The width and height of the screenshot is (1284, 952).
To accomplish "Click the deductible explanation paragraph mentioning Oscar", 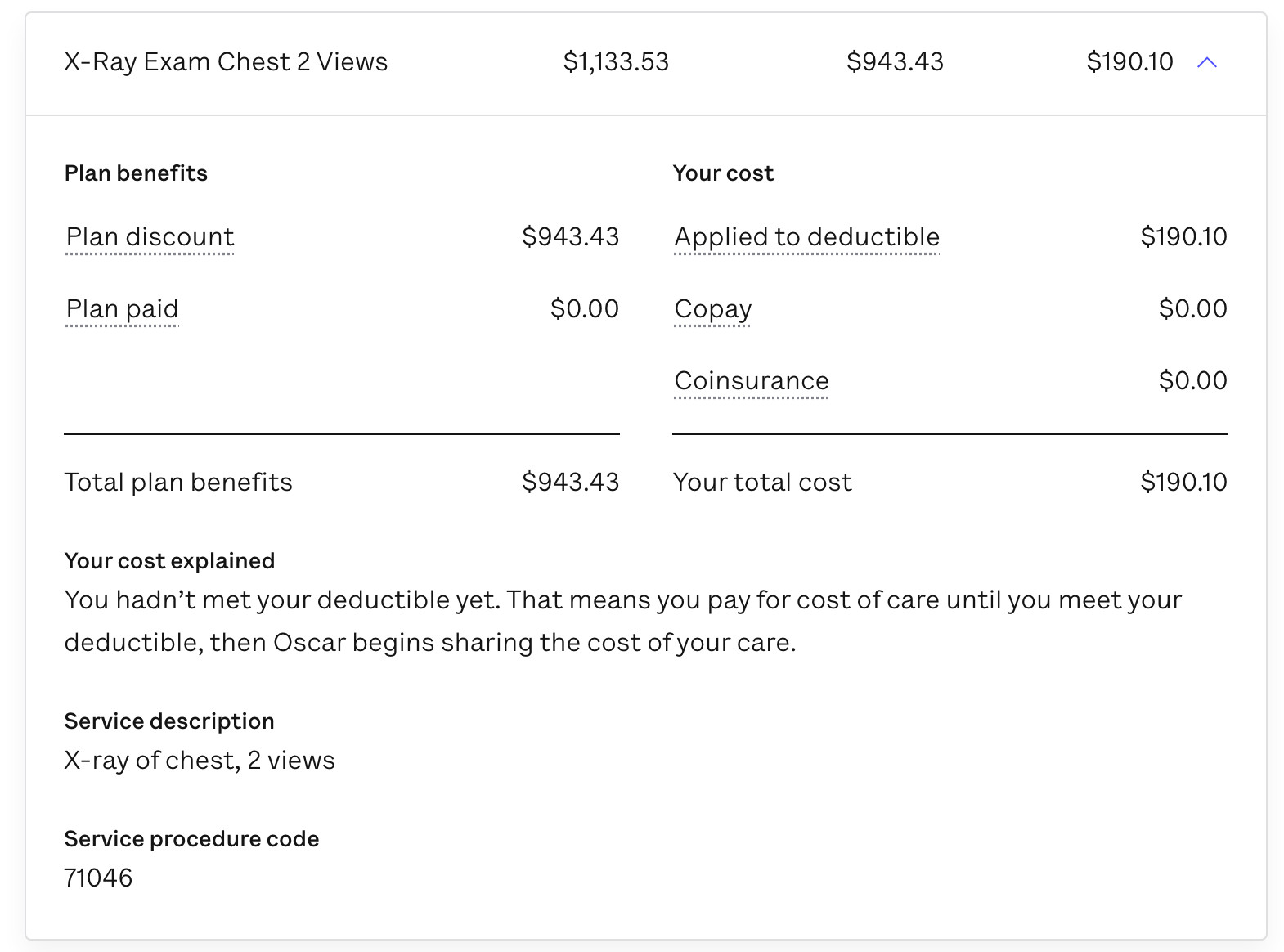I will [x=622, y=622].
